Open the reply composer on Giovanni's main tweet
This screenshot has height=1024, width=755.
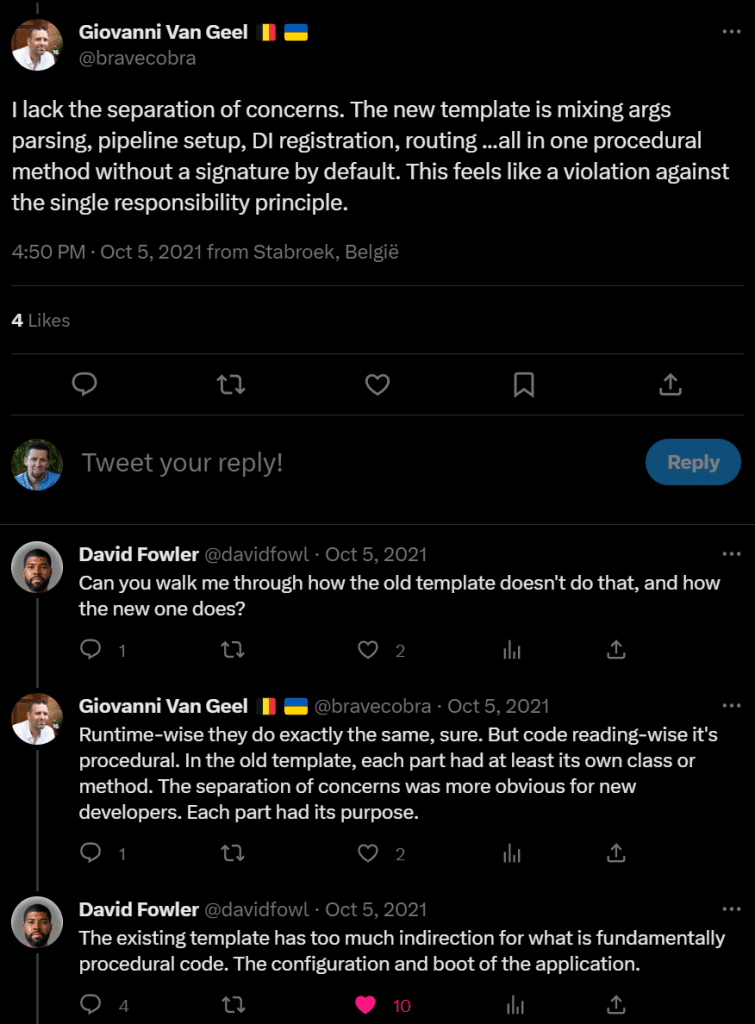coord(84,384)
